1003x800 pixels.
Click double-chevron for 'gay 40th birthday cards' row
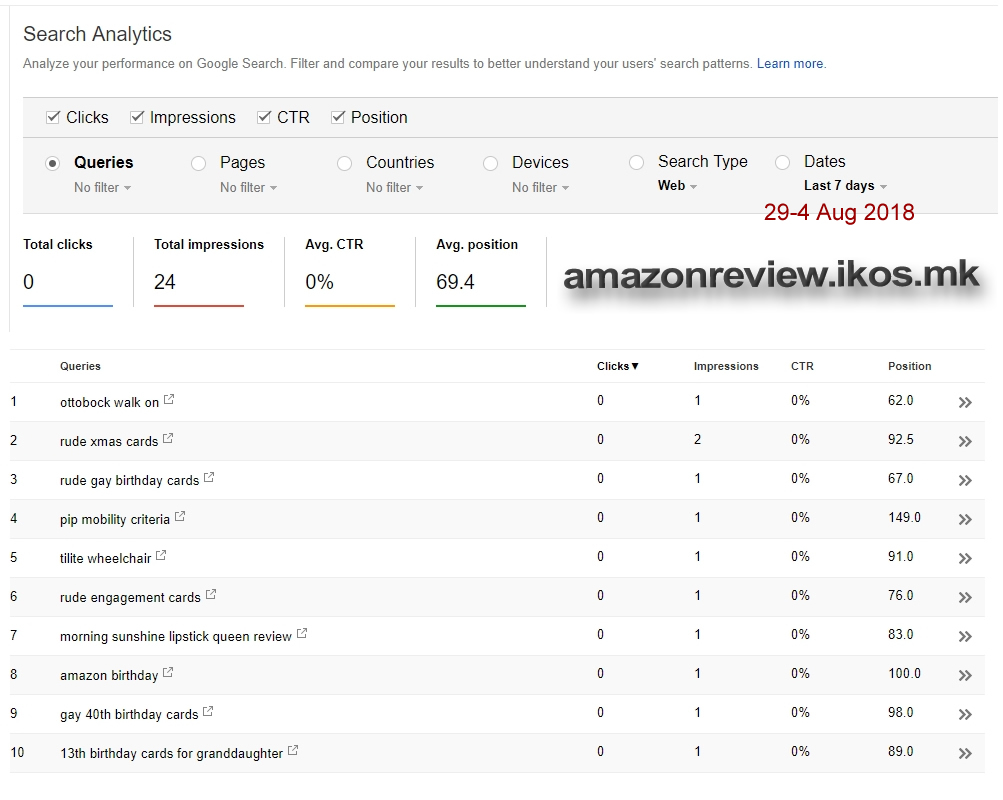pyautogui.click(x=965, y=714)
